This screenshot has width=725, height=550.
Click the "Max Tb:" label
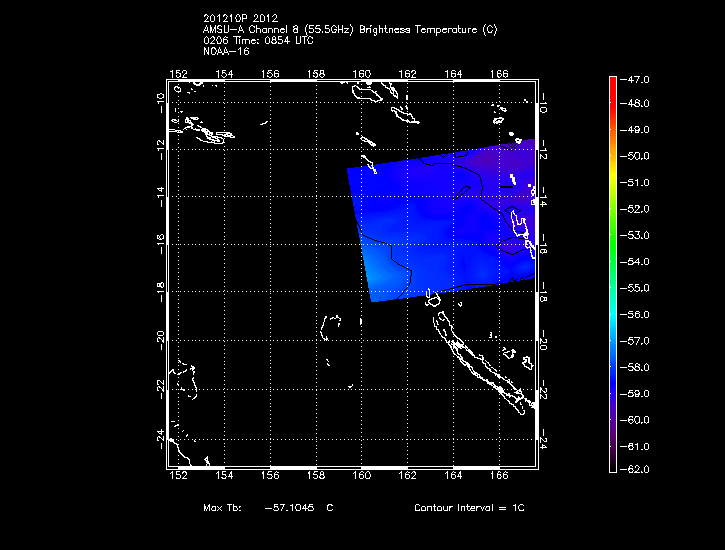[222, 507]
